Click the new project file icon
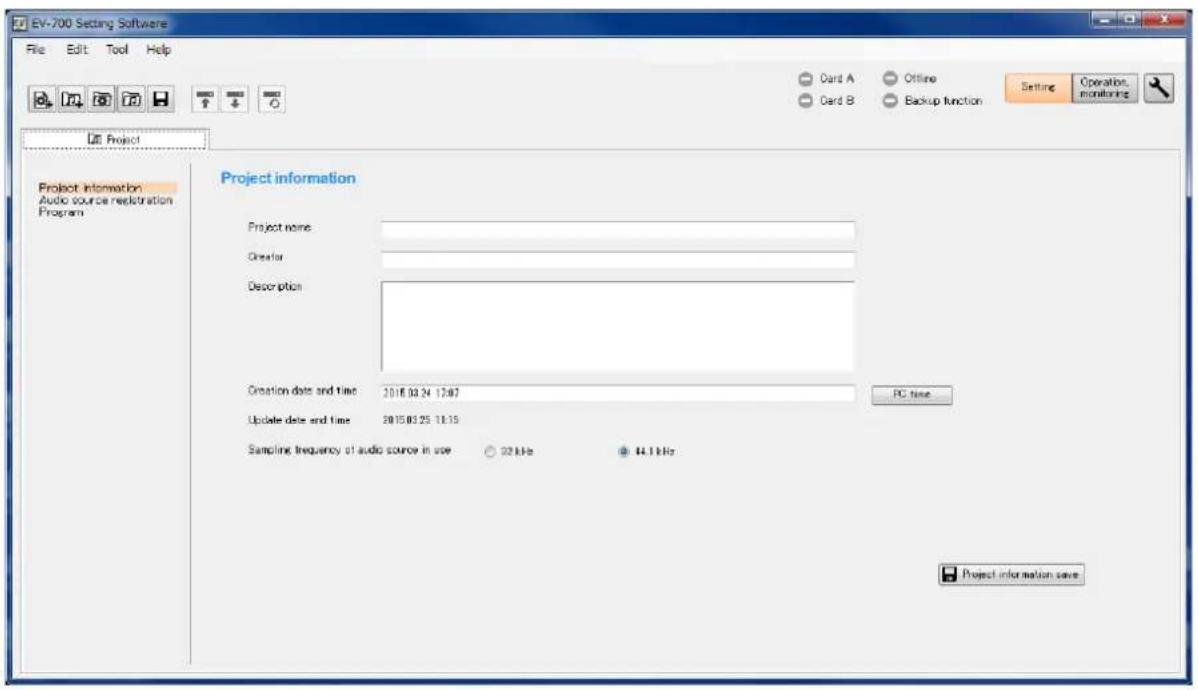 pyautogui.click(x=42, y=99)
